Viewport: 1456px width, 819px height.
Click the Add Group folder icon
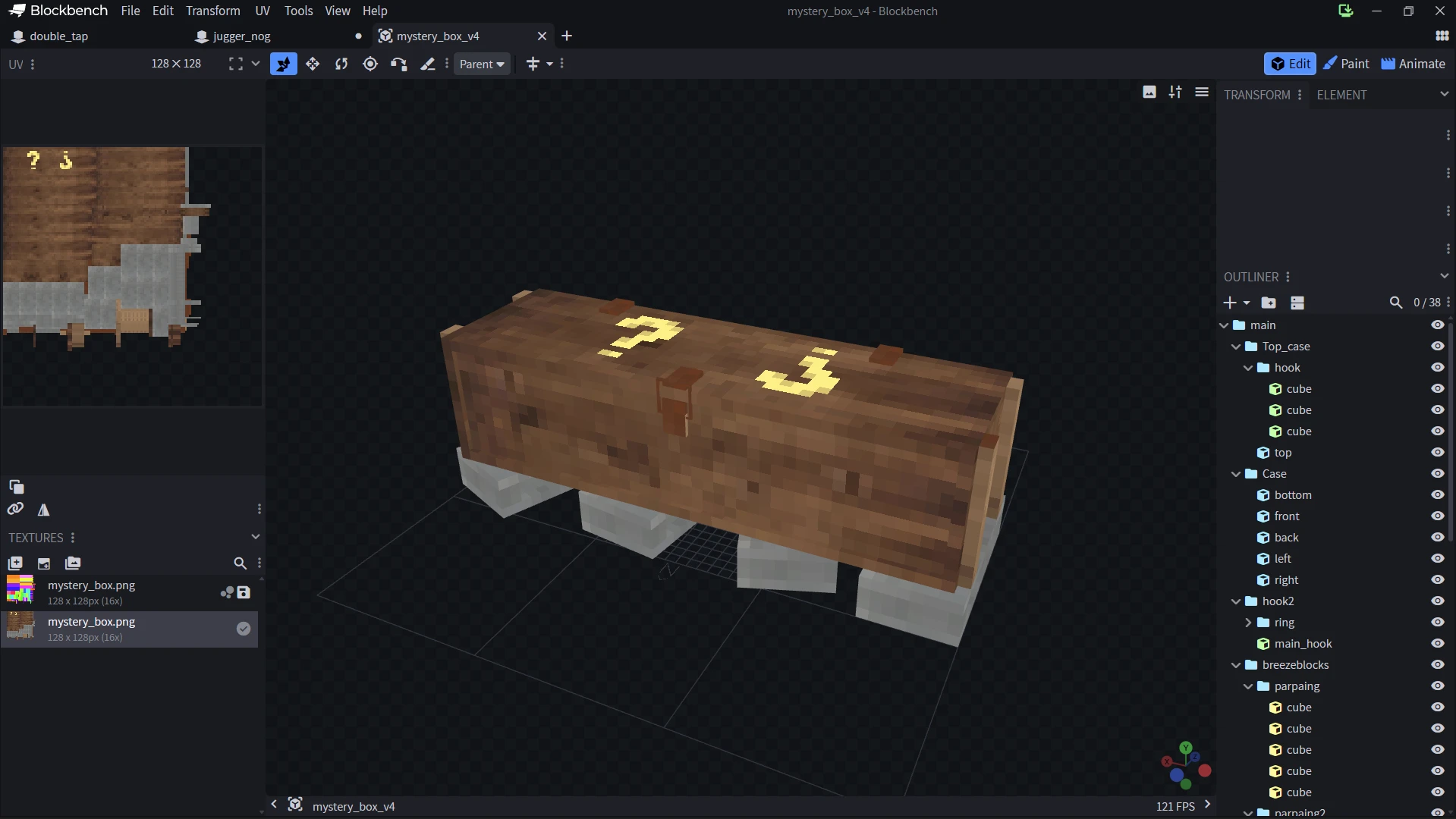1269,303
